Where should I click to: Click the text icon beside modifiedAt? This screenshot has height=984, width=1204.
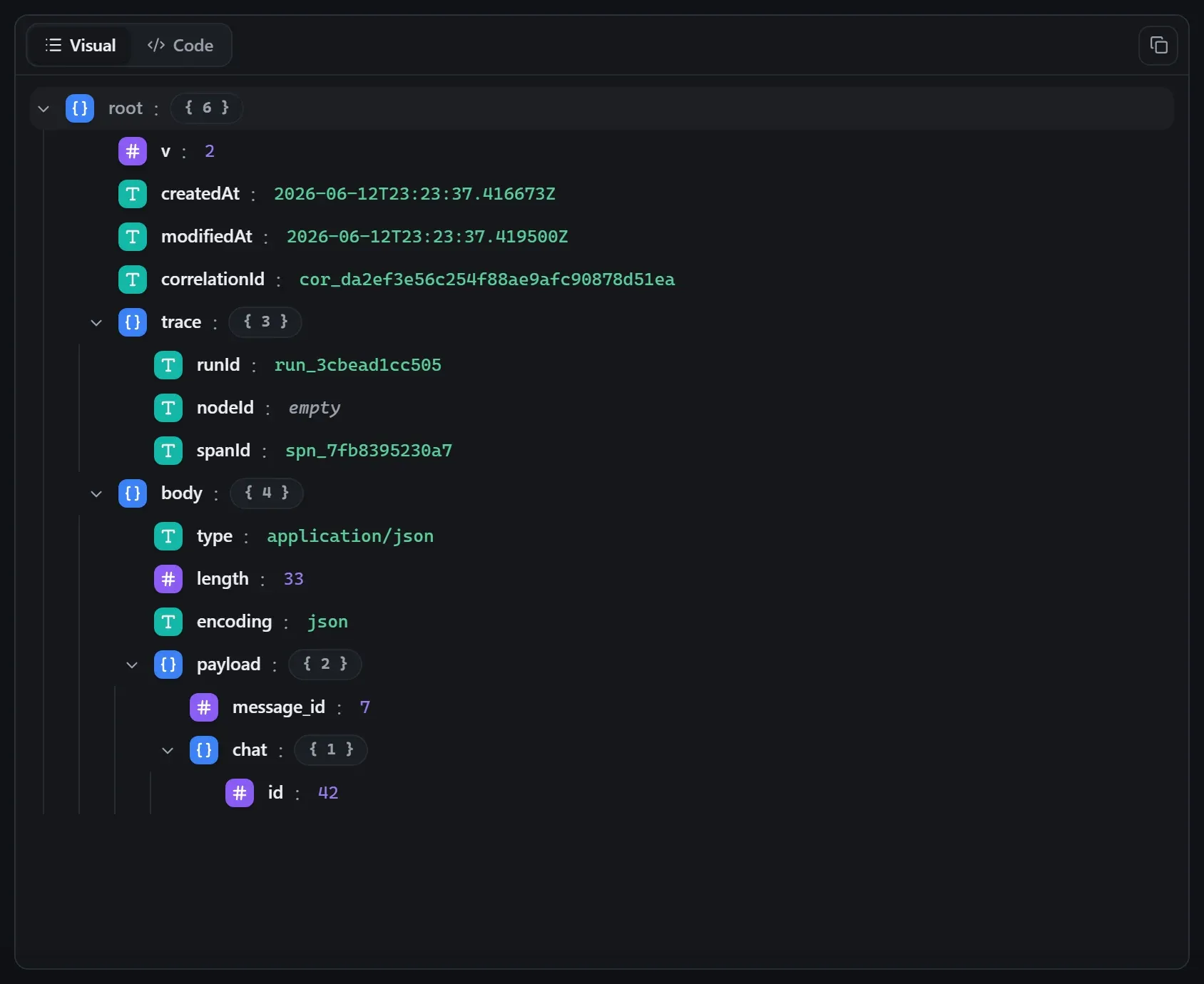(133, 237)
